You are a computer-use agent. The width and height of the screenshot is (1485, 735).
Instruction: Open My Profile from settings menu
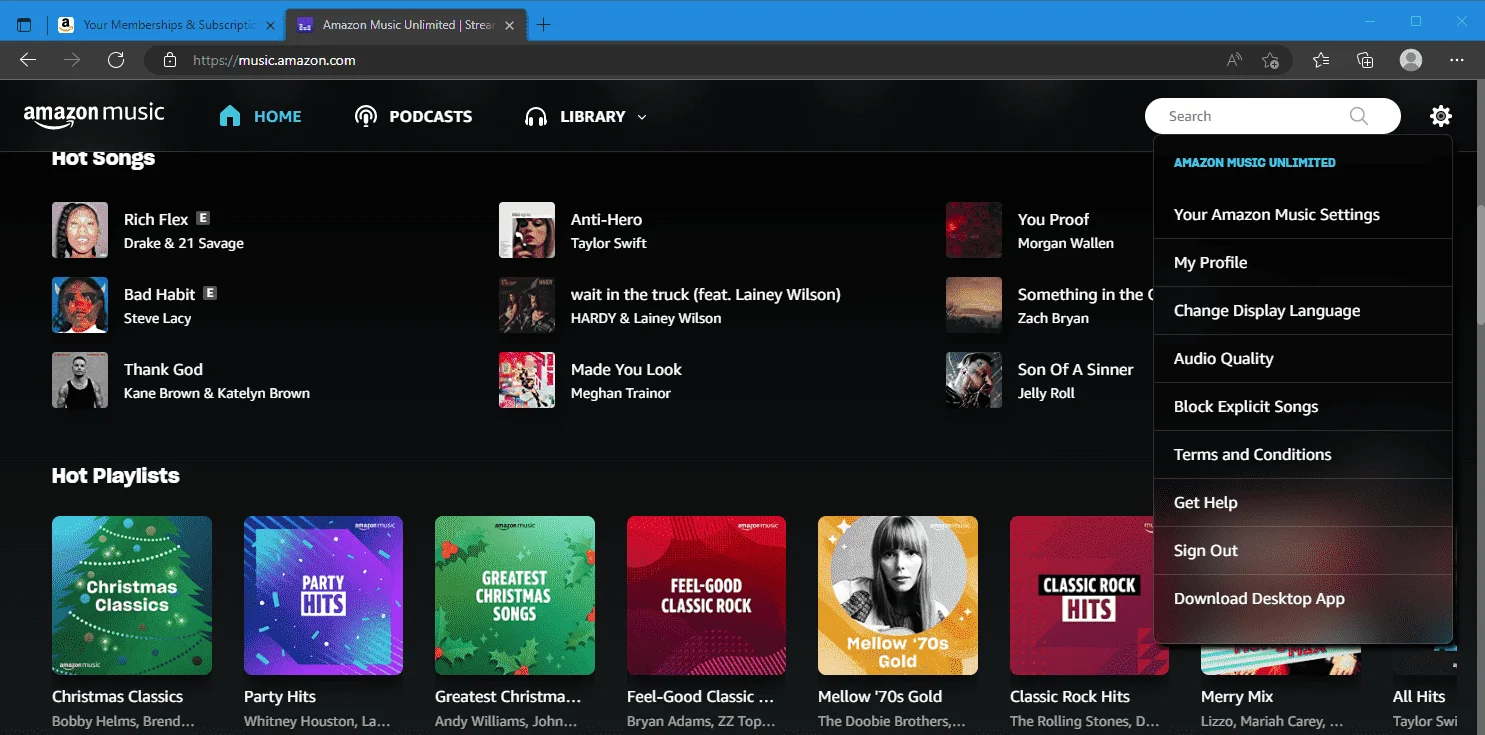(1302, 263)
